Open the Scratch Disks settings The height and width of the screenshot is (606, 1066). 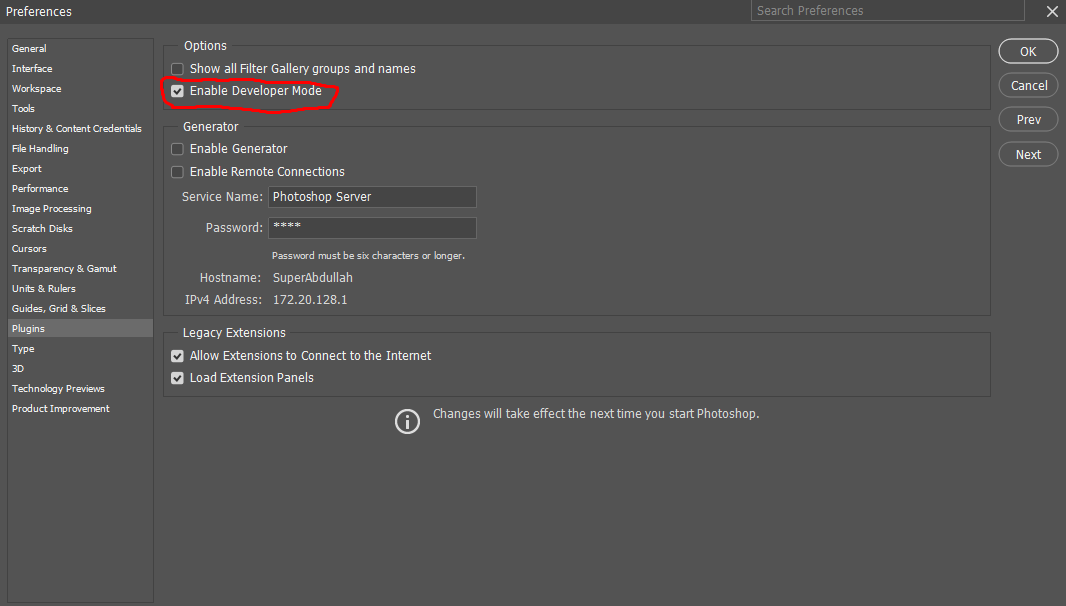coord(41,228)
